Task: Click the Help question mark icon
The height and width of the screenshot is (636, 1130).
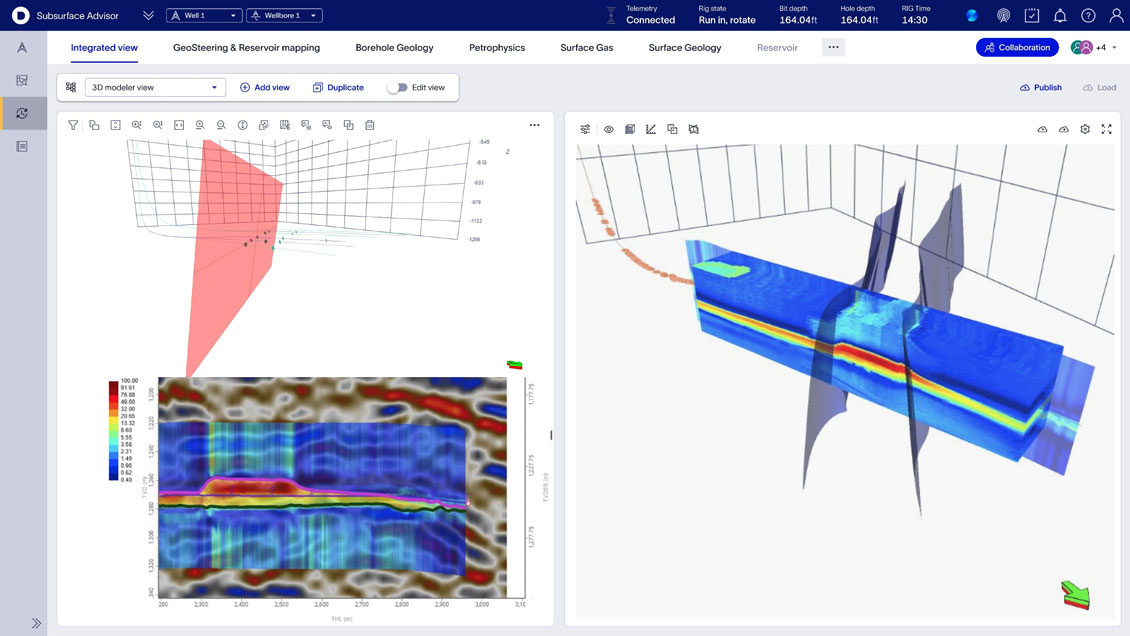Action: point(1086,15)
